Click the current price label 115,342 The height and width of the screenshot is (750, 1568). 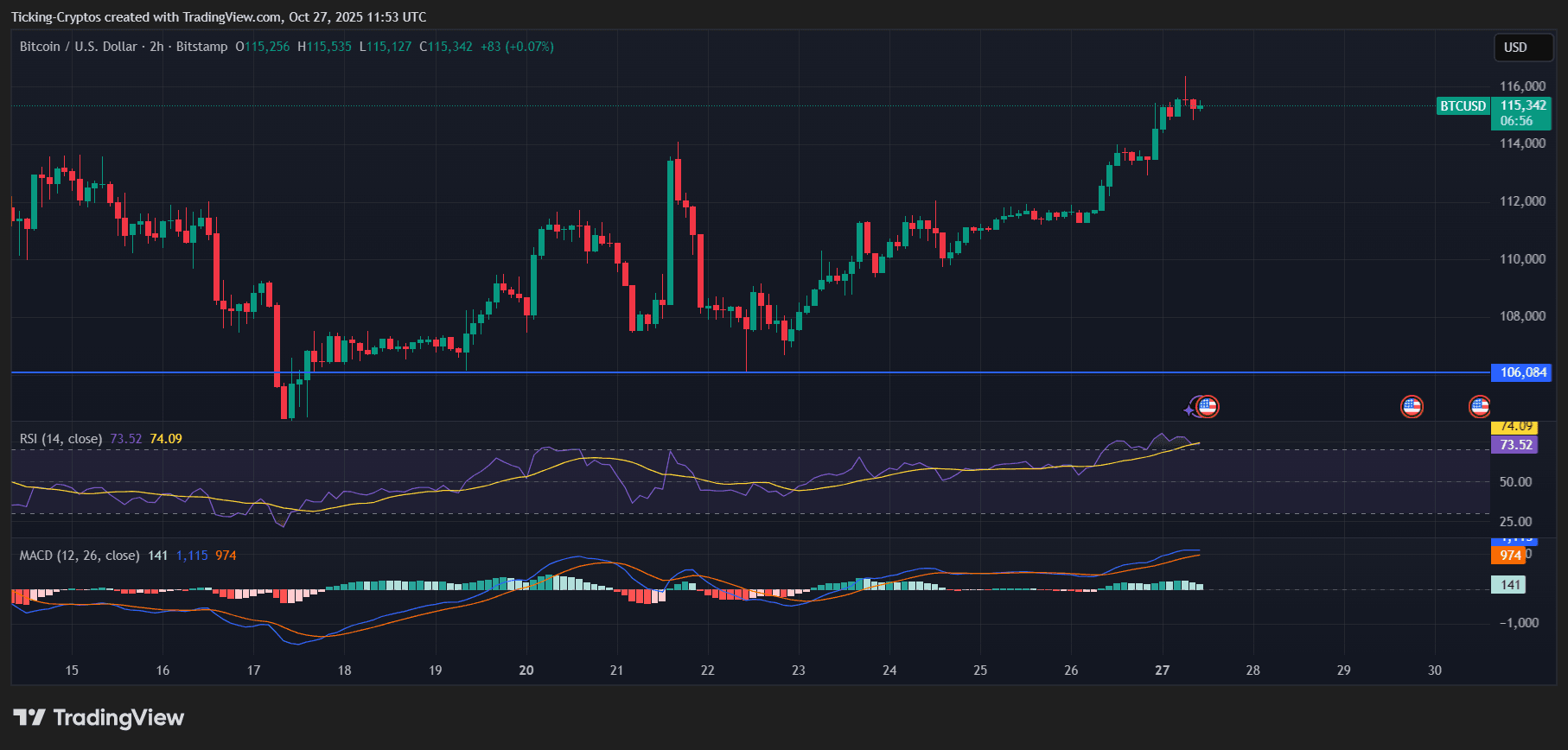[x=1522, y=106]
